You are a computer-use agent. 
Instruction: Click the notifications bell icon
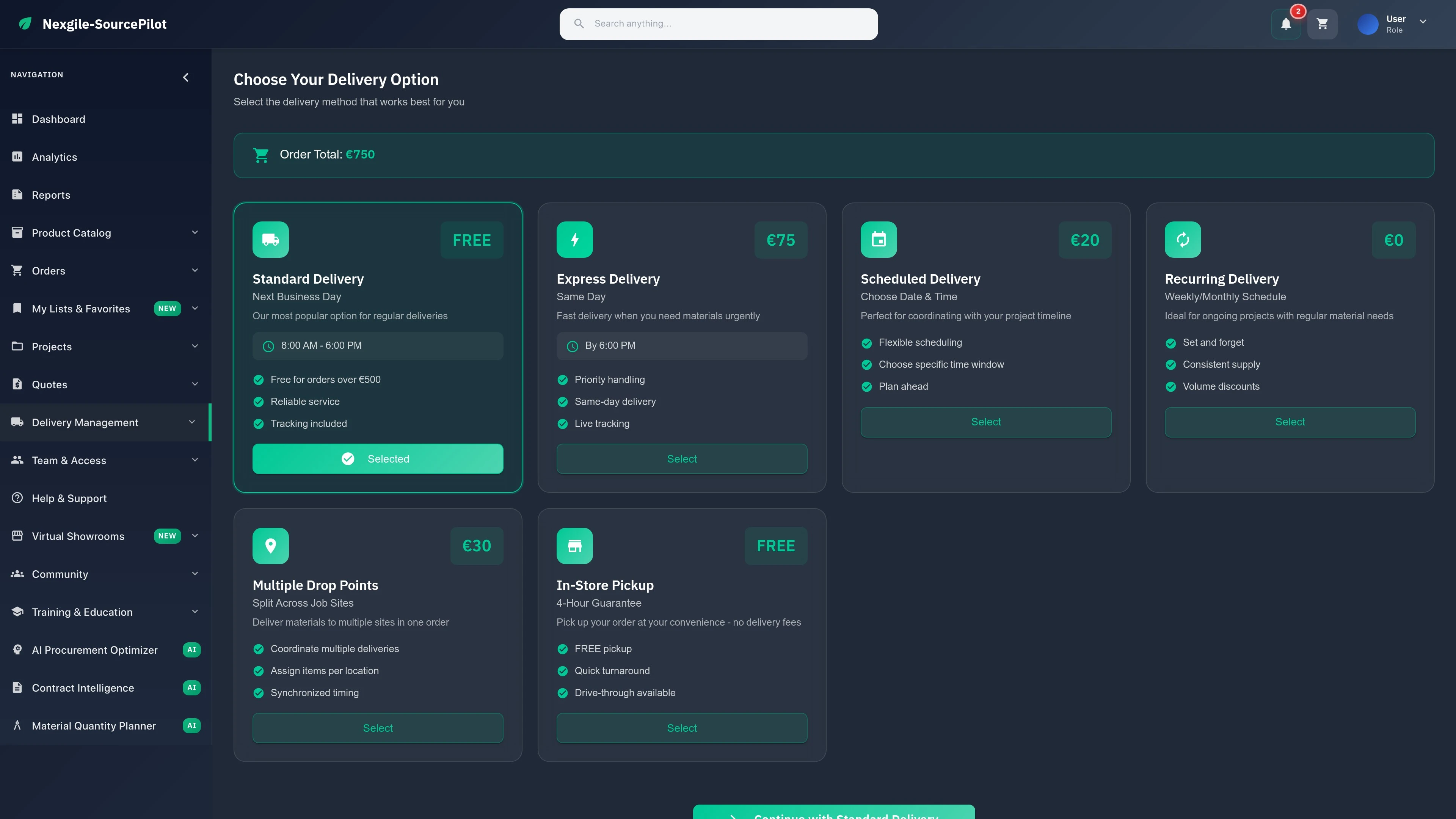1285,24
